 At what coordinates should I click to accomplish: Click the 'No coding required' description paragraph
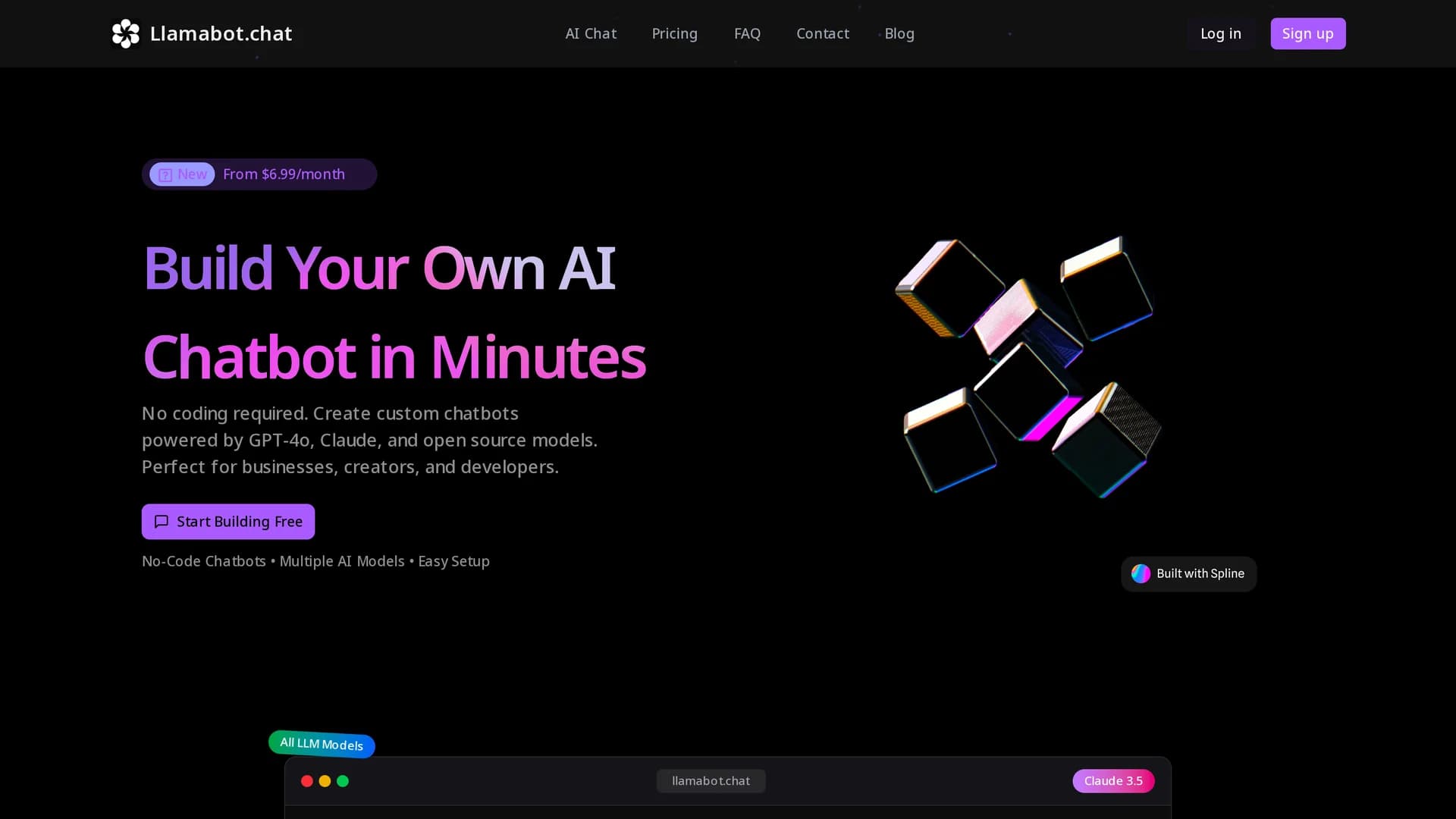pyautogui.click(x=369, y=440)
